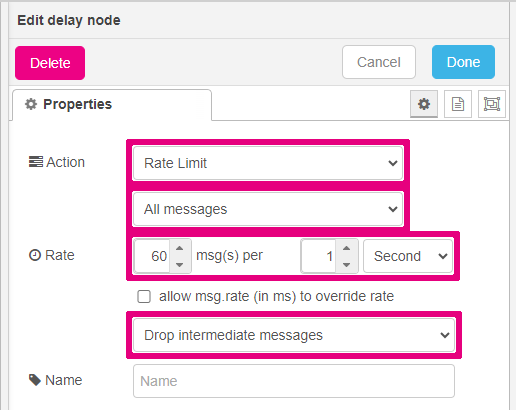Click the list icon beside Action
The width and height of the screenshot is (516, 410).
point(36,162)
